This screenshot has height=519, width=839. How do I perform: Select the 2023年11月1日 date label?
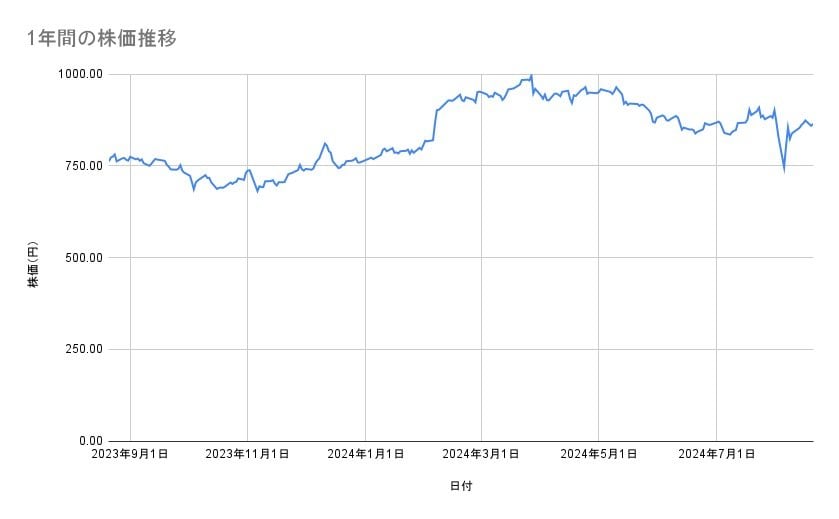click(247, 454)
